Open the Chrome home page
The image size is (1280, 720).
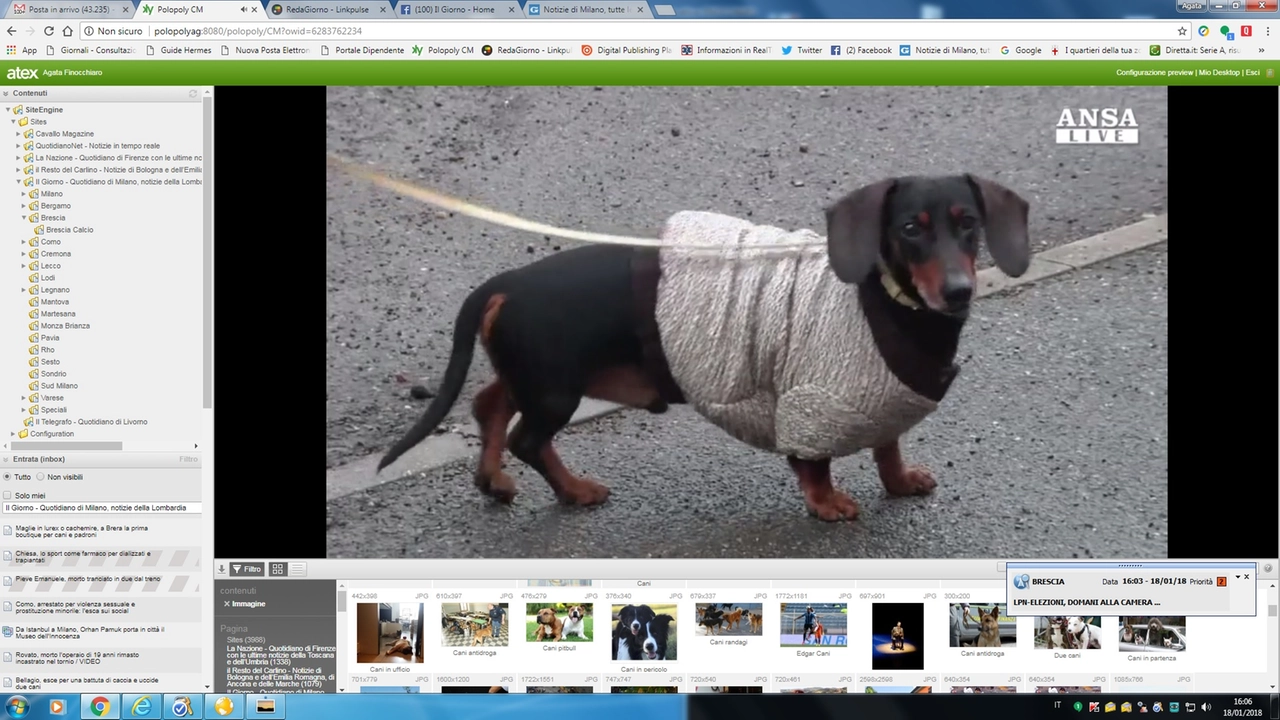point(67,31)
